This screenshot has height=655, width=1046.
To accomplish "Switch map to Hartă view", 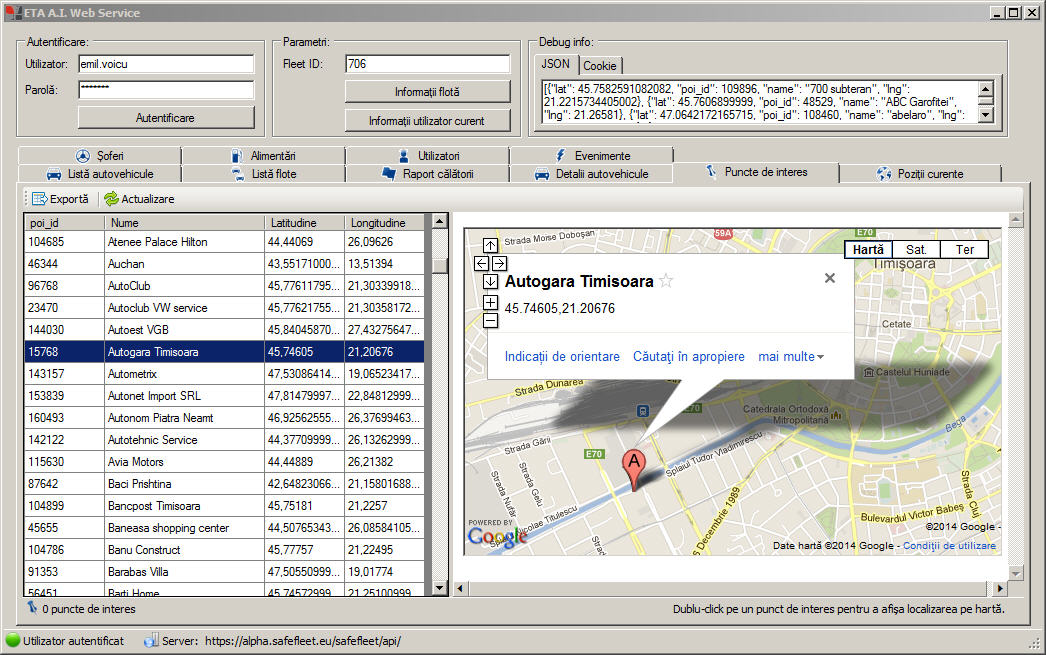I will tap(869, 249).
